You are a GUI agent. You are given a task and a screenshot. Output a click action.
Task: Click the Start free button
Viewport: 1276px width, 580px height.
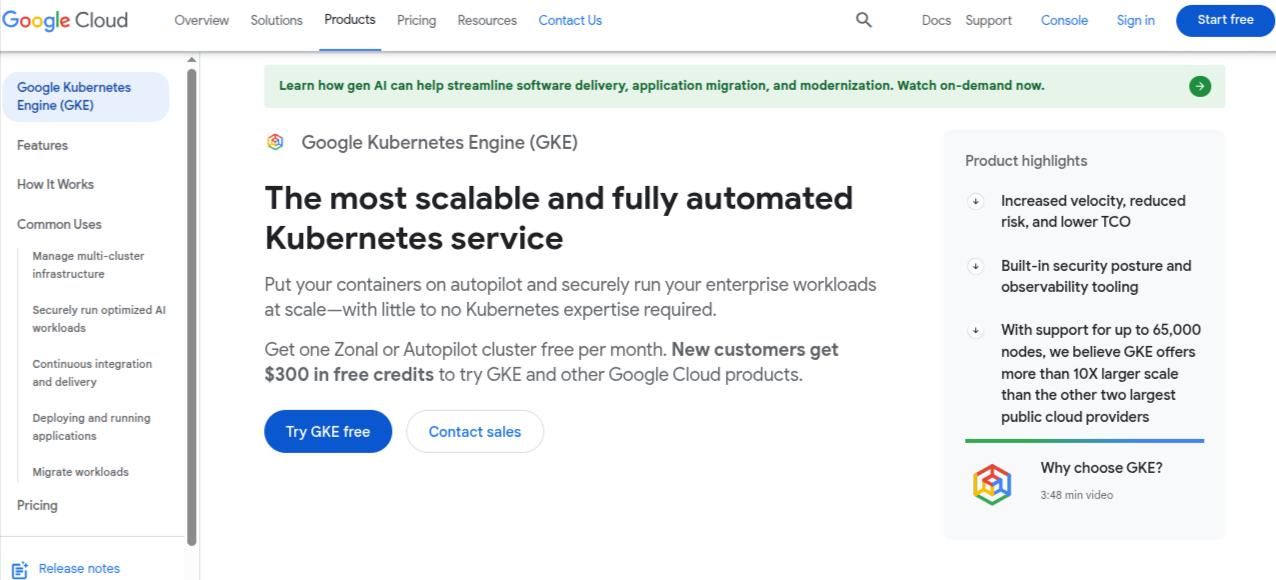1225,20
